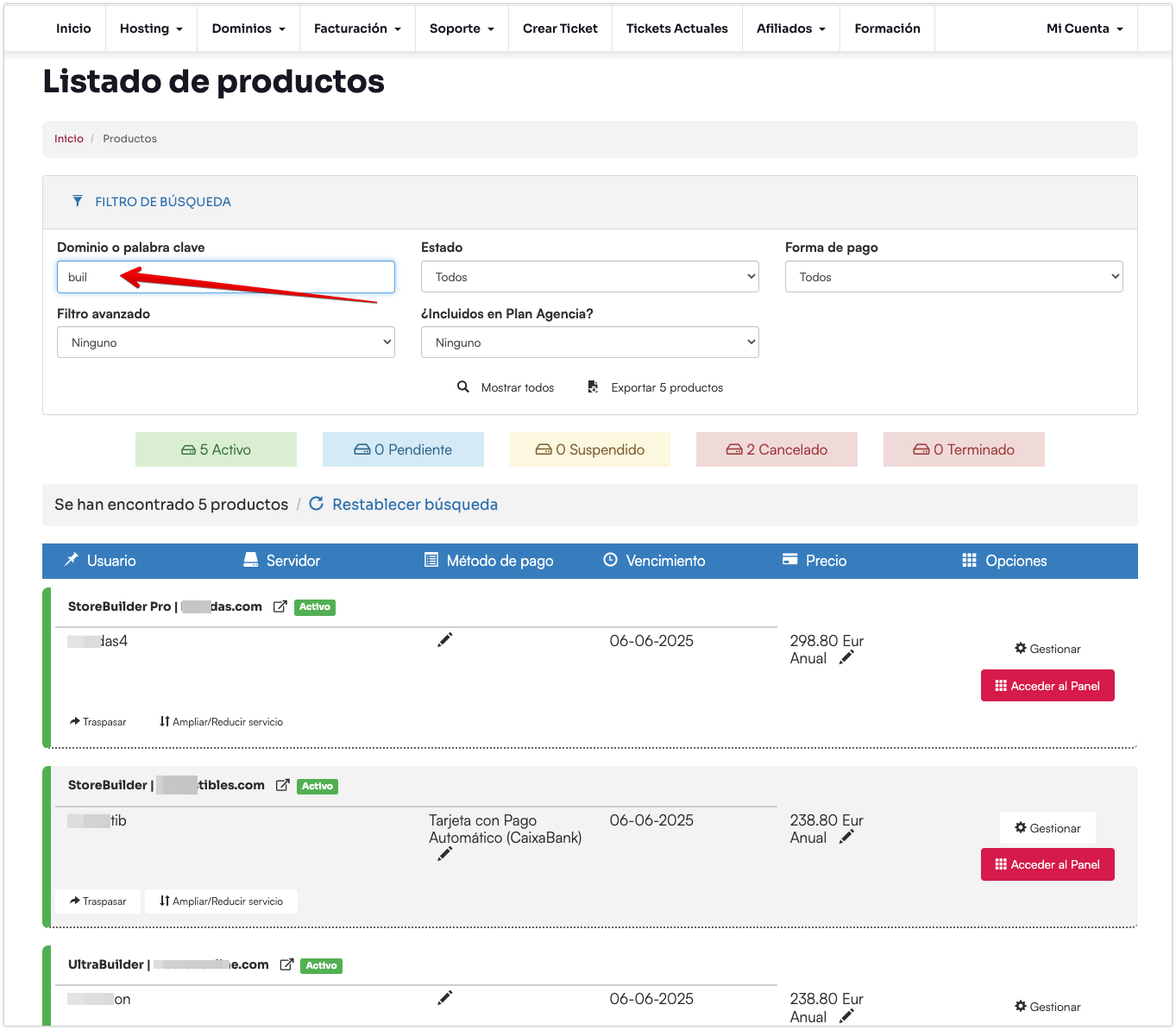Screen dimensions: 1176x1030
Task: Edit price pencil for UltraBuilder row
Action: point(846,1016)
